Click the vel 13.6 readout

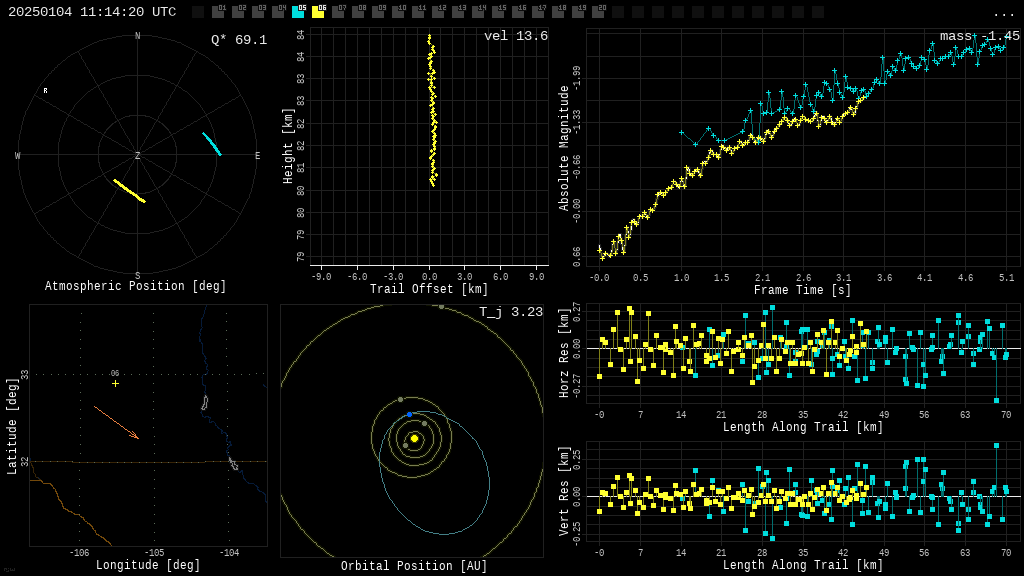(x=516, y=36)
